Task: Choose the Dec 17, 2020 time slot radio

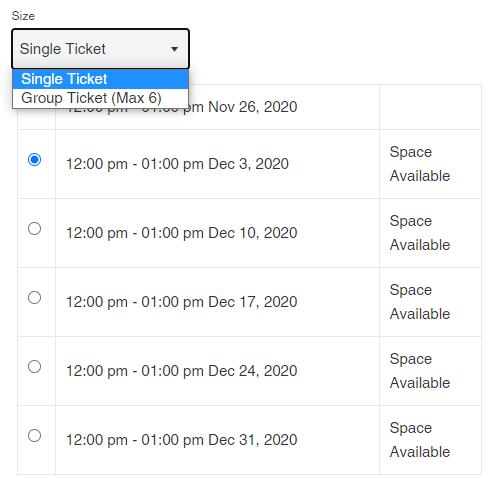Action: [34, 297]
